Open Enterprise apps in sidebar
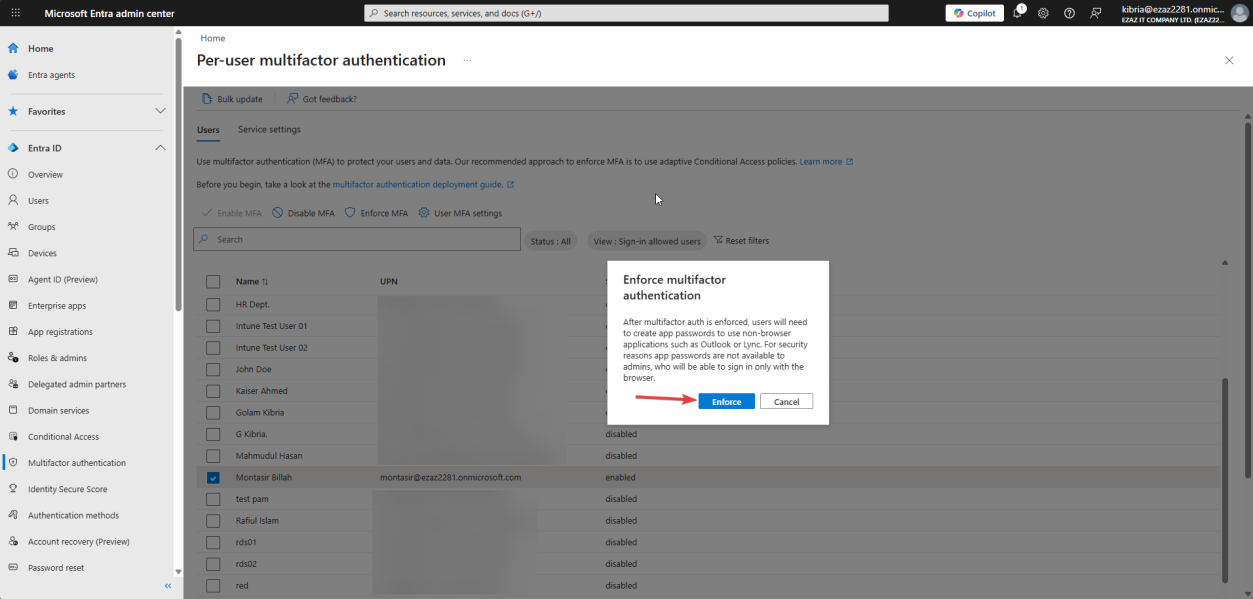 [x=57, y=306]
